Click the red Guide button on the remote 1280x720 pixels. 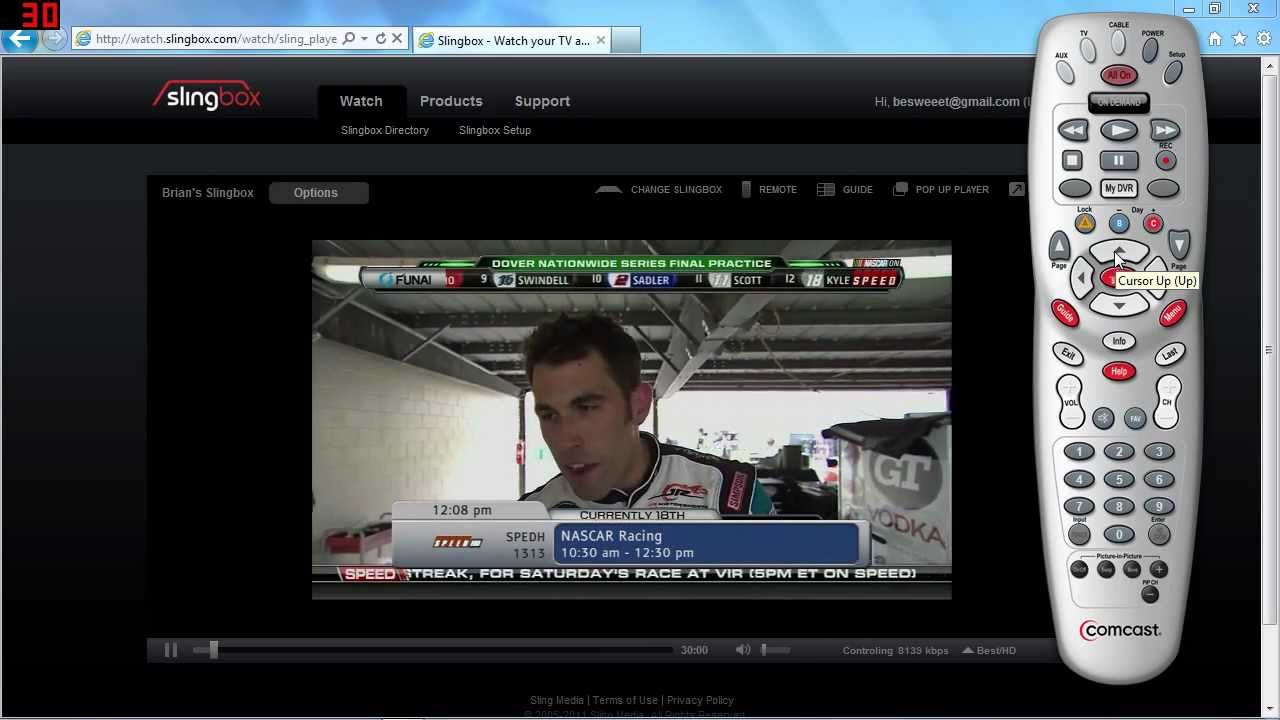(1065, 314)
